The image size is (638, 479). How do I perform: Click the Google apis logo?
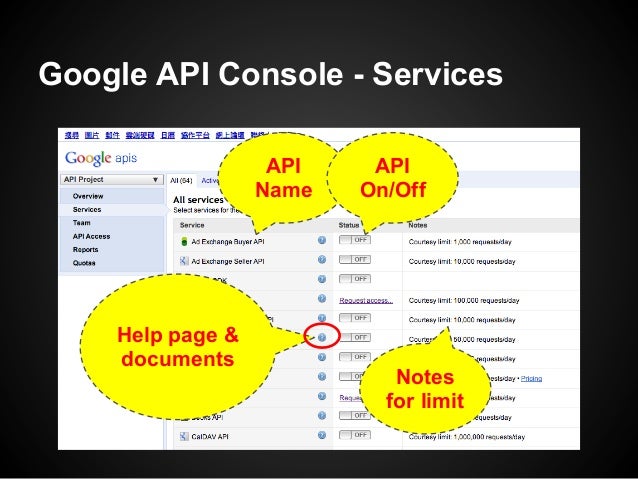point(101,158)
